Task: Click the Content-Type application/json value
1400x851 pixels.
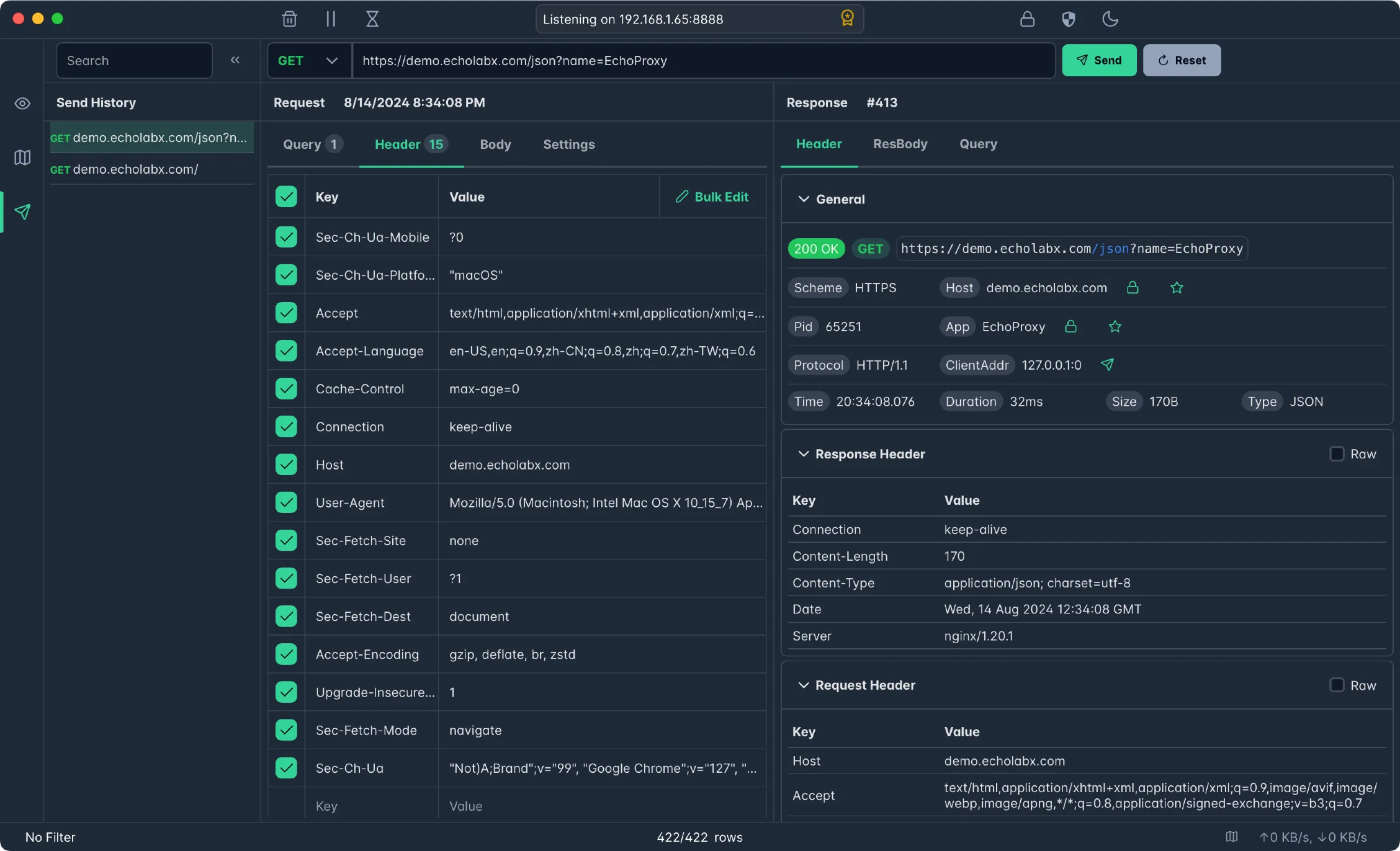Action: [x=1037, y=582]
